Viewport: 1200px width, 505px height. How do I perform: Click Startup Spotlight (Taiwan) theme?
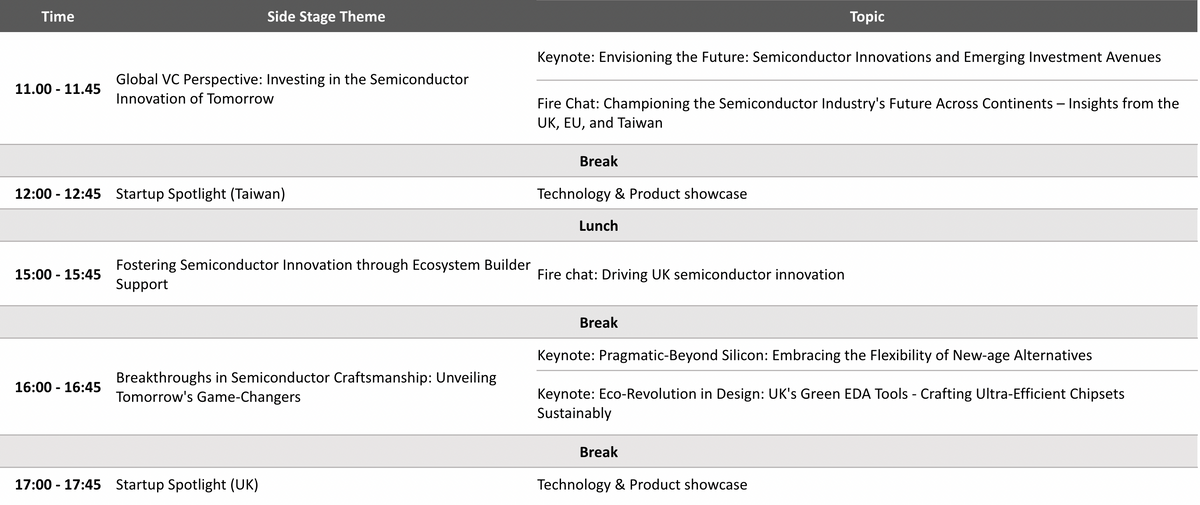[200, 194]
